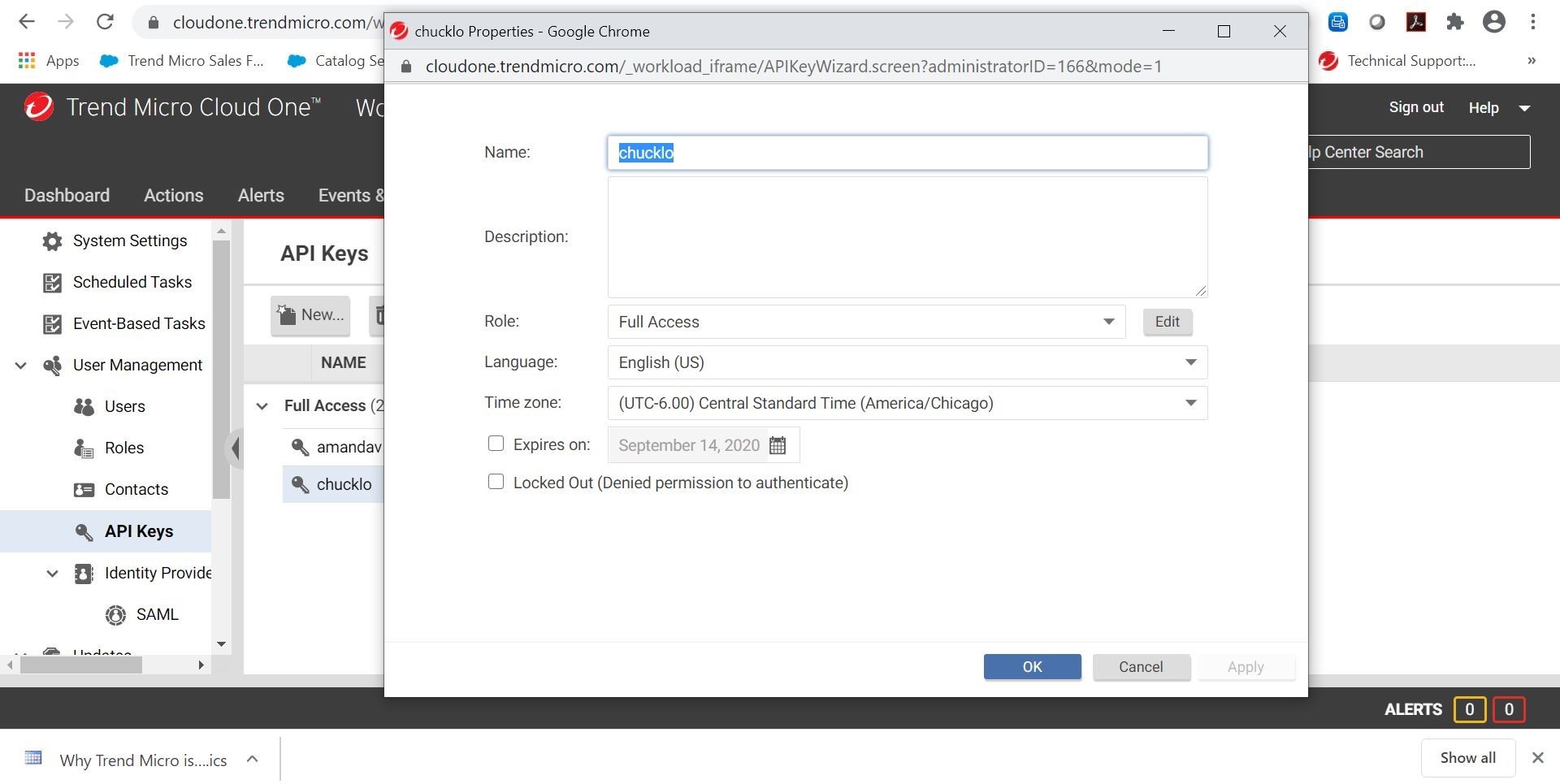Open the Time zone dropdown
This screenshot has width=1560, height=784.
(908, 403)
